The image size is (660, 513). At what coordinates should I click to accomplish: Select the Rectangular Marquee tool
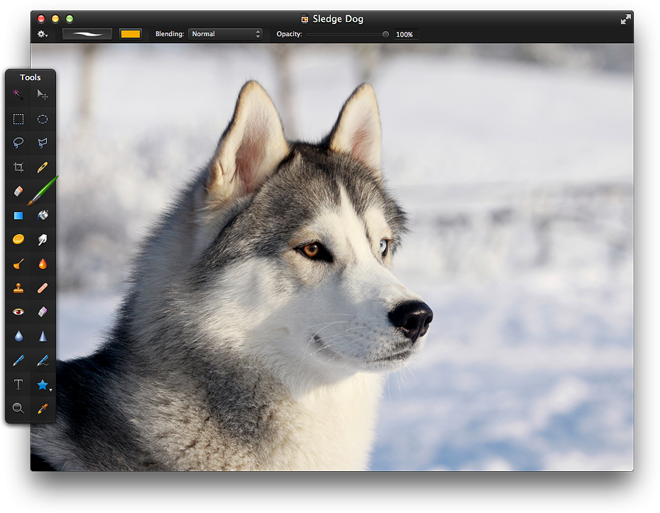18,119
